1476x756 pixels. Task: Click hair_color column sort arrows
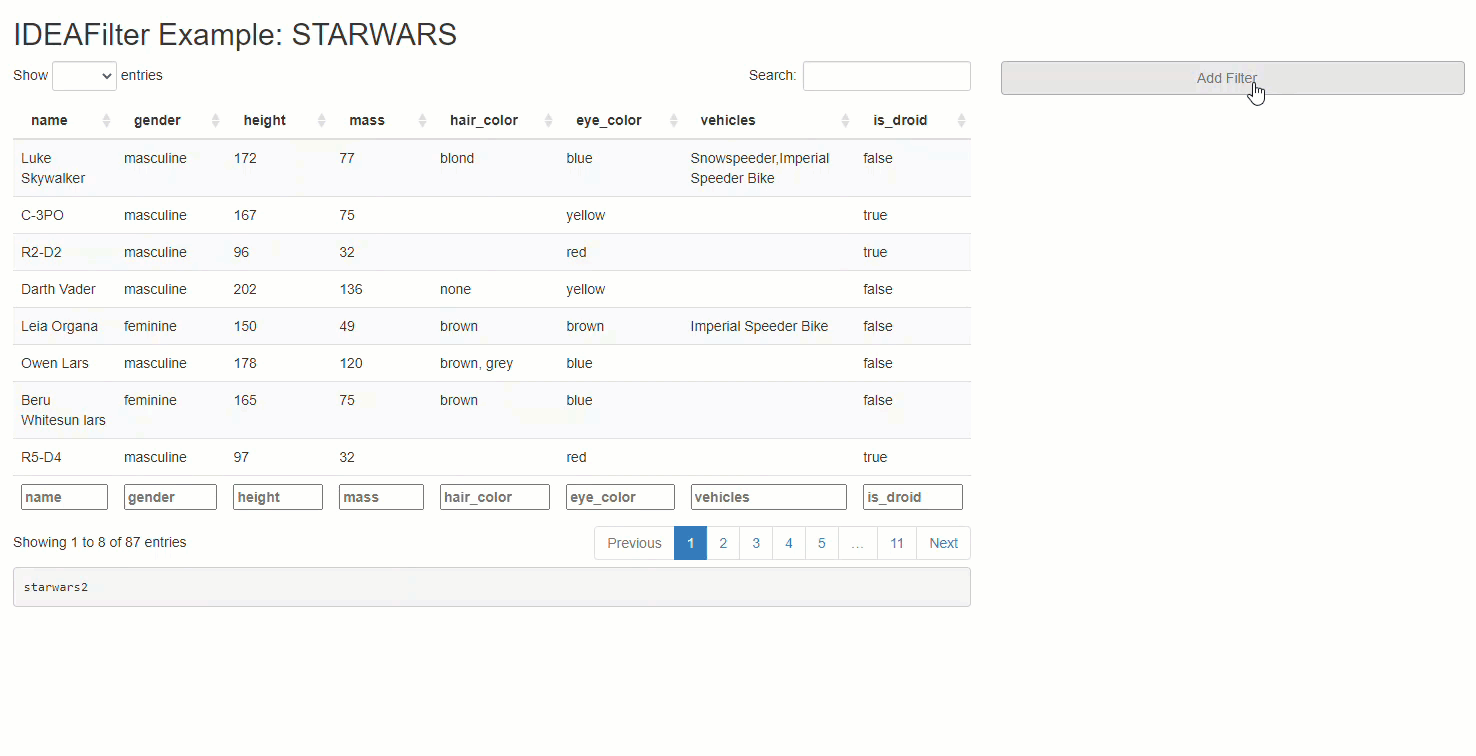548,121
